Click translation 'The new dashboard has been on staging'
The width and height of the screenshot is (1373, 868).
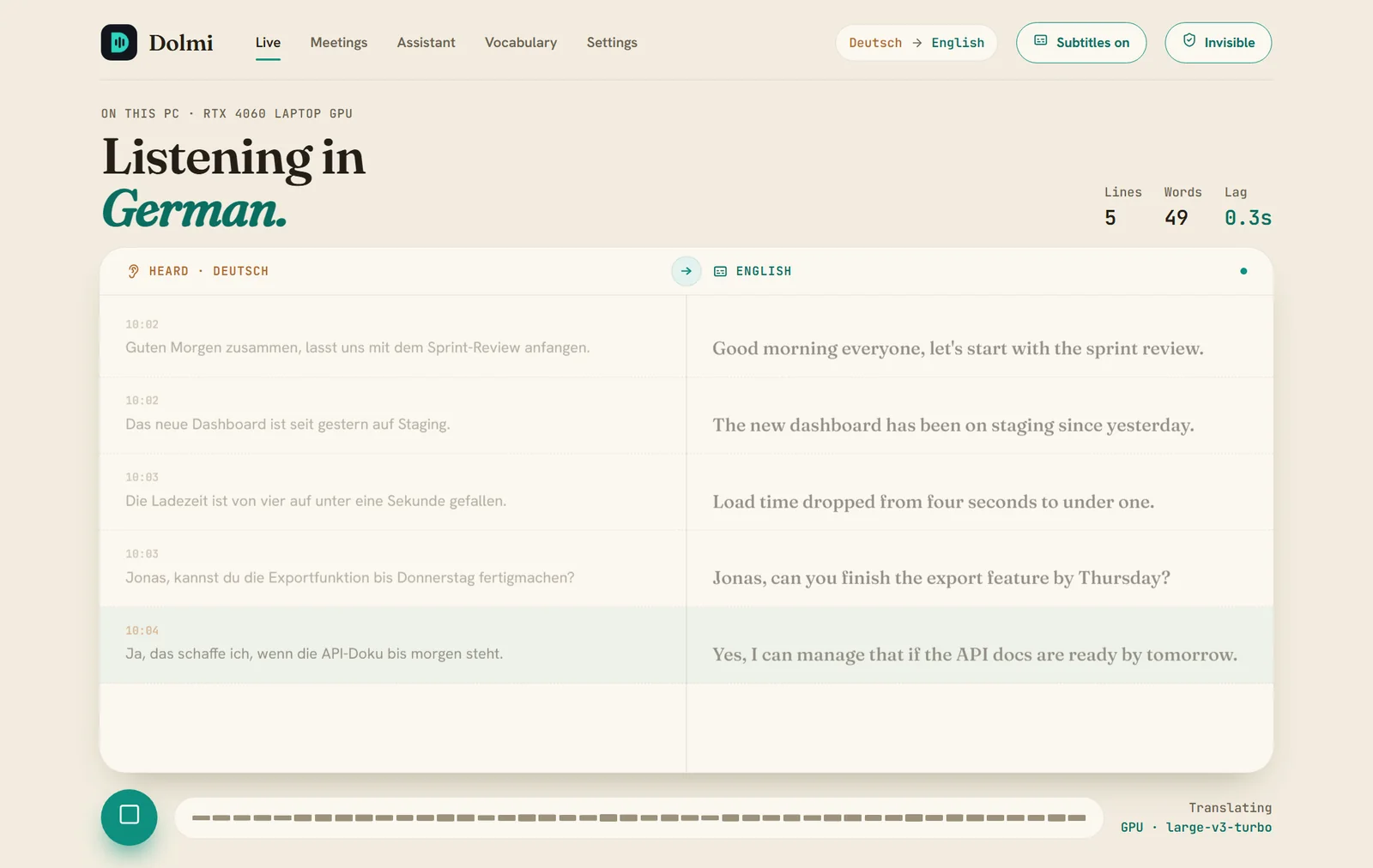click(x=953, y=425)
